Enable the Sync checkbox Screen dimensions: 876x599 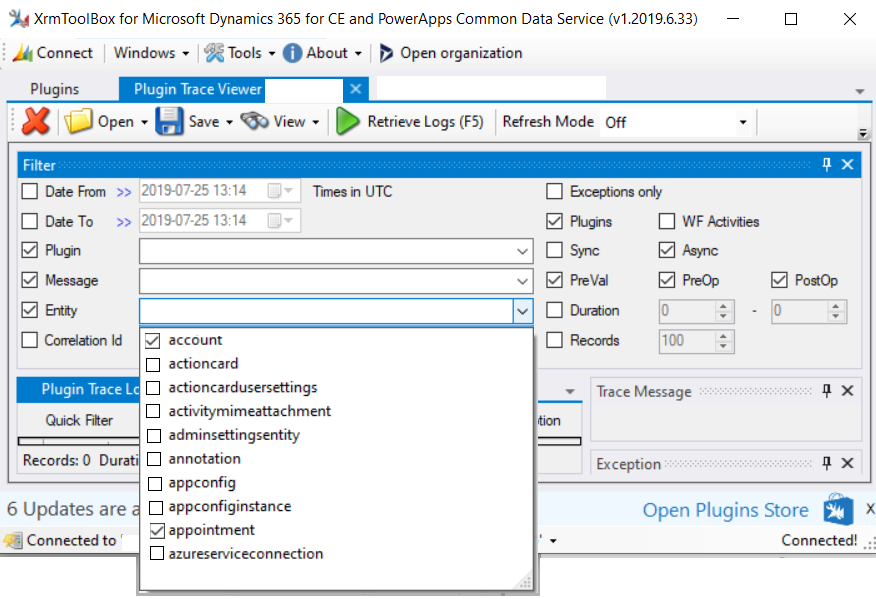click(554, 250)
